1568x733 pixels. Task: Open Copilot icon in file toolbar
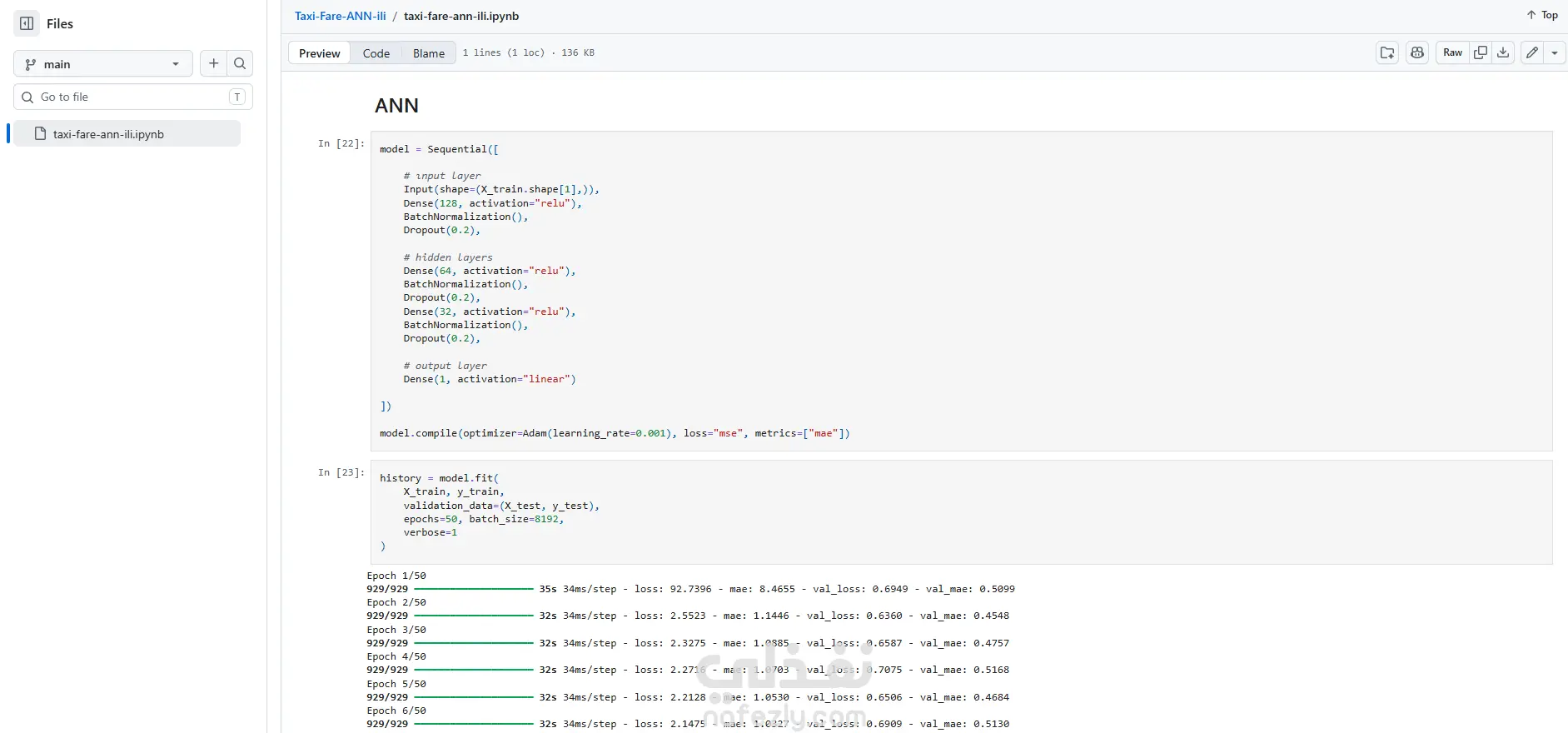[1417, 52]
